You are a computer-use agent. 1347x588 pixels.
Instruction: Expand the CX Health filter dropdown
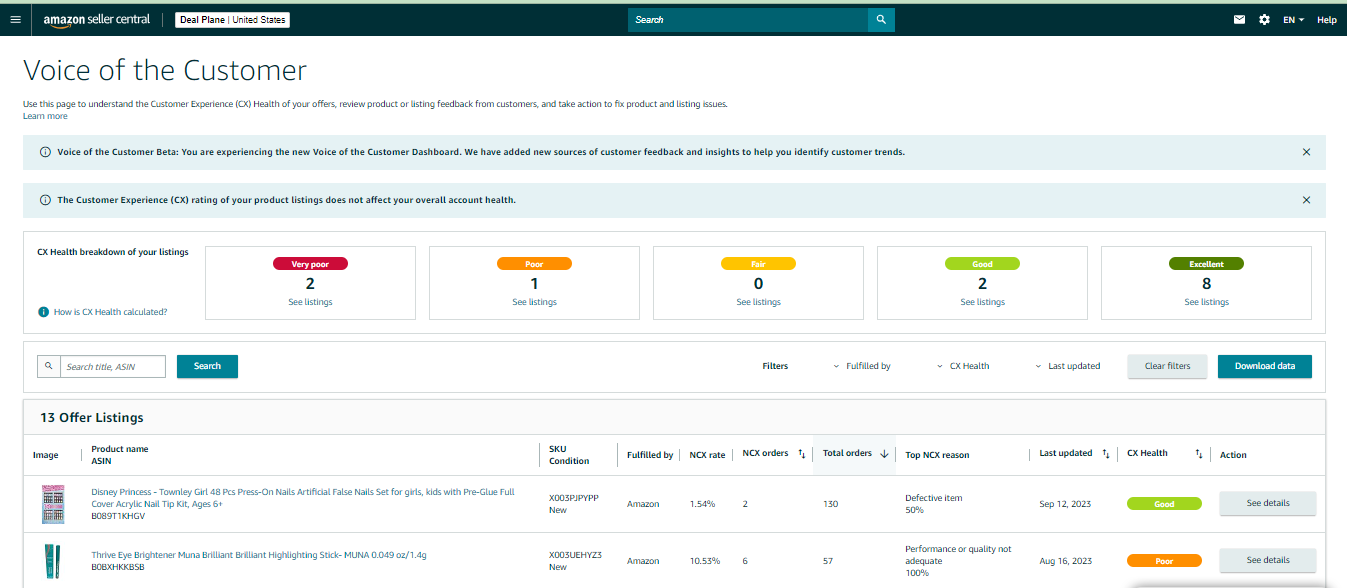963,366
